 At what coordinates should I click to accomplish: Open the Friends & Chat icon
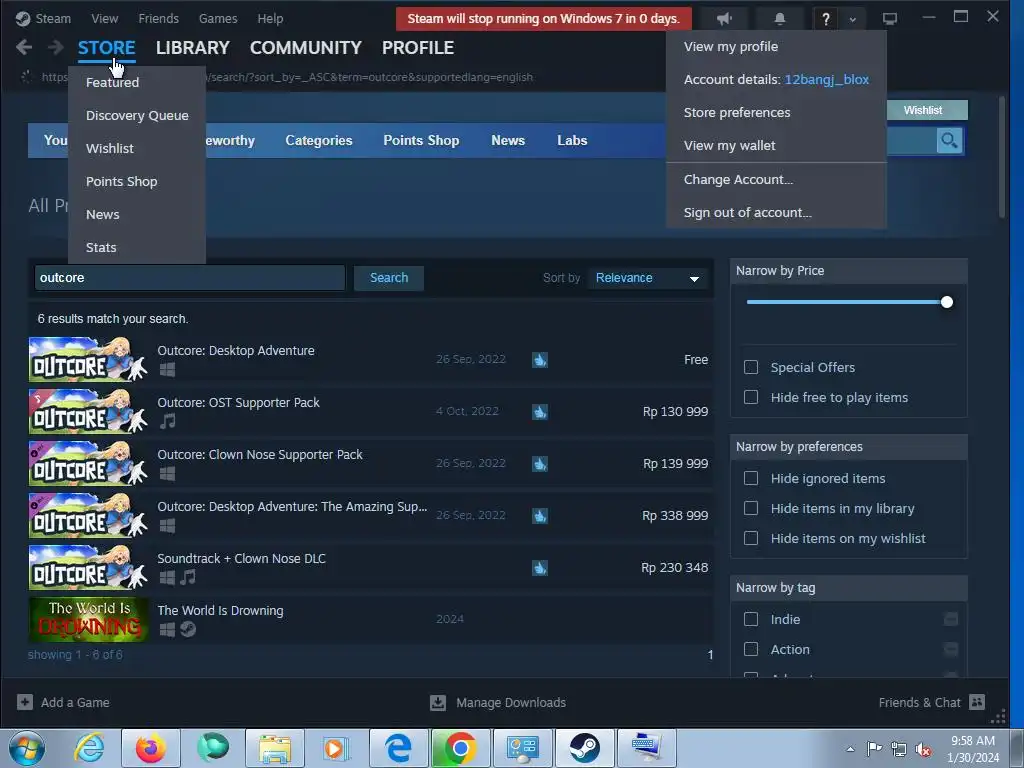(977, 702)
